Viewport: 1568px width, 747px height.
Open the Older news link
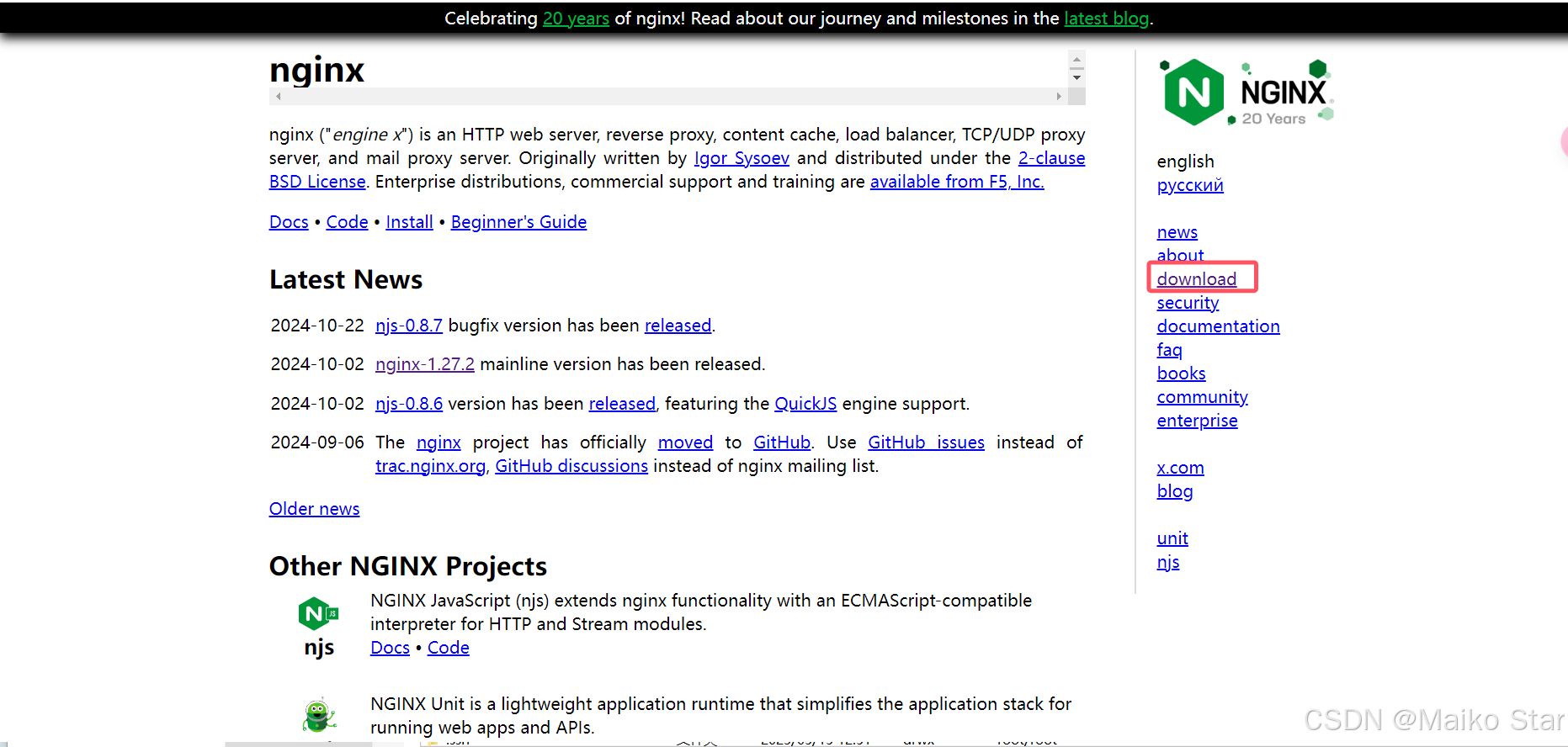click(314, 509)
